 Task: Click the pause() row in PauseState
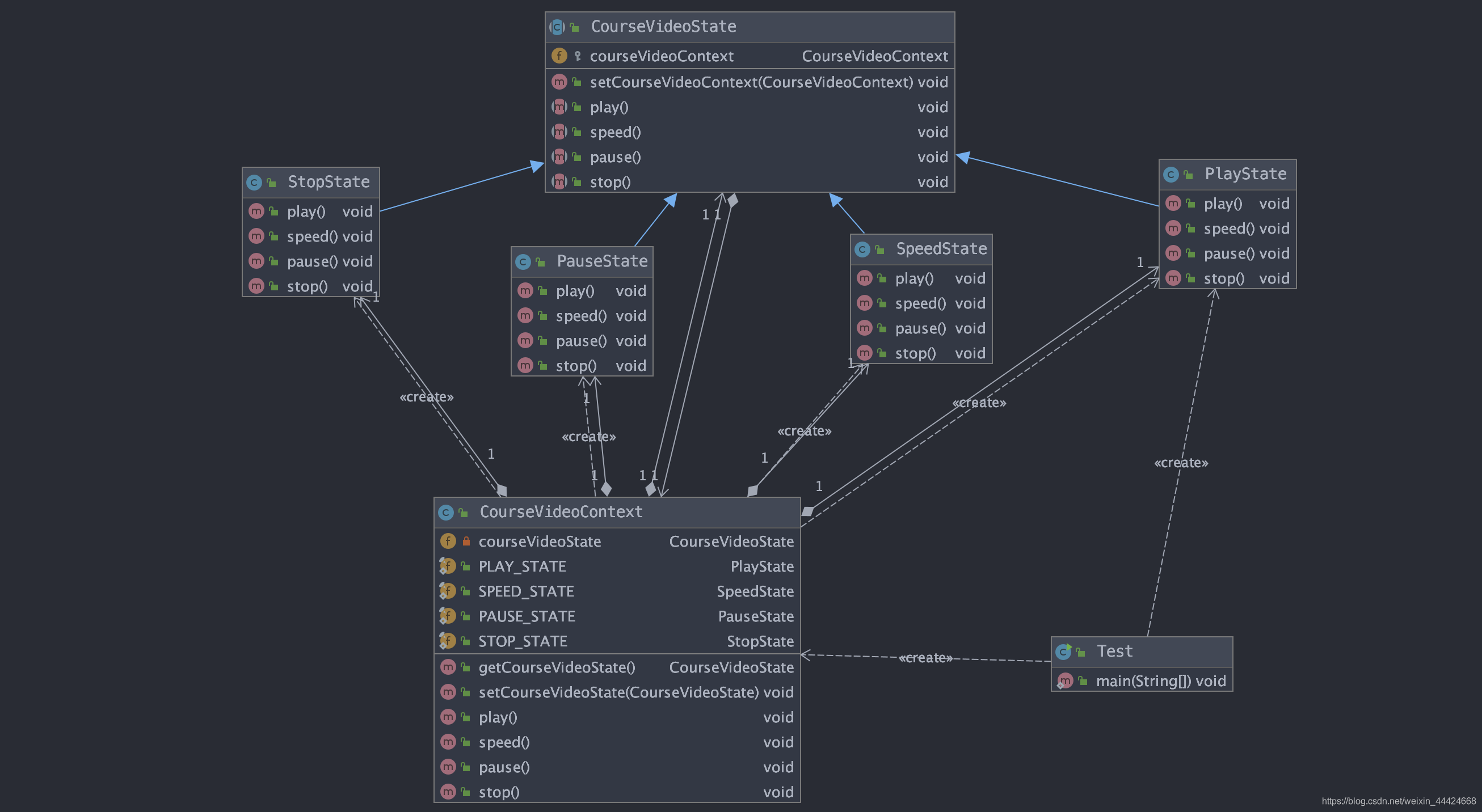point(582,341)
